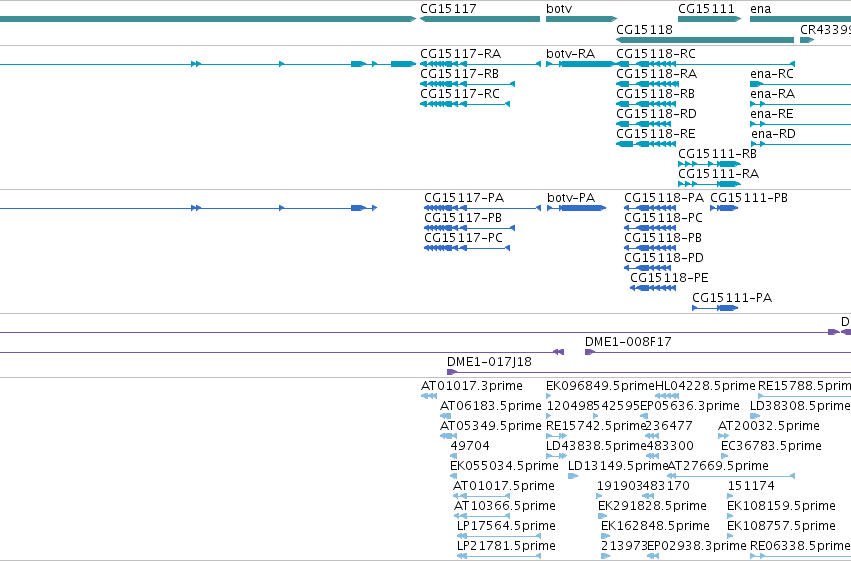Viewport: 851px width, 561px height.
Task: Click the HL04228.5prime EST label
Action: click(x=706, y=386)
